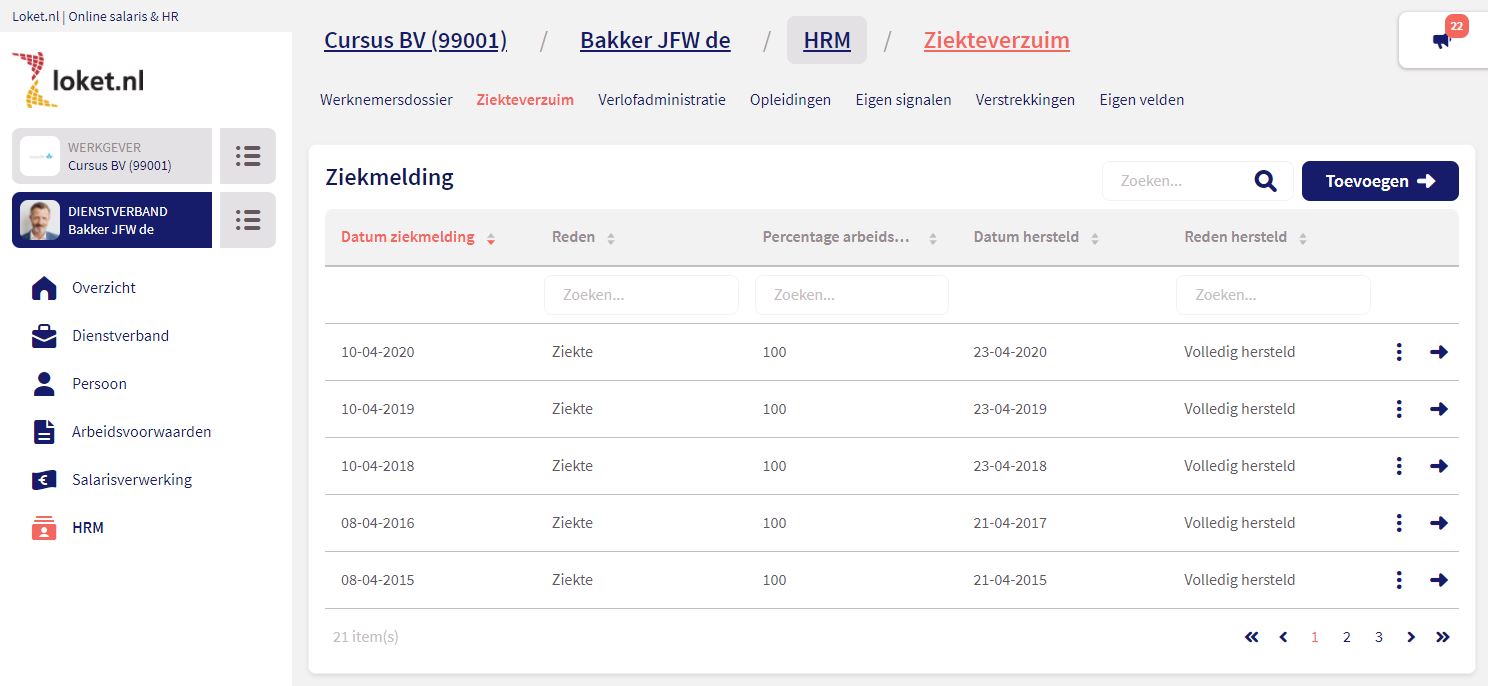
Task: Open three-dot menu for 08-04-2015 sick report
Action: (x=1399, y=580)
